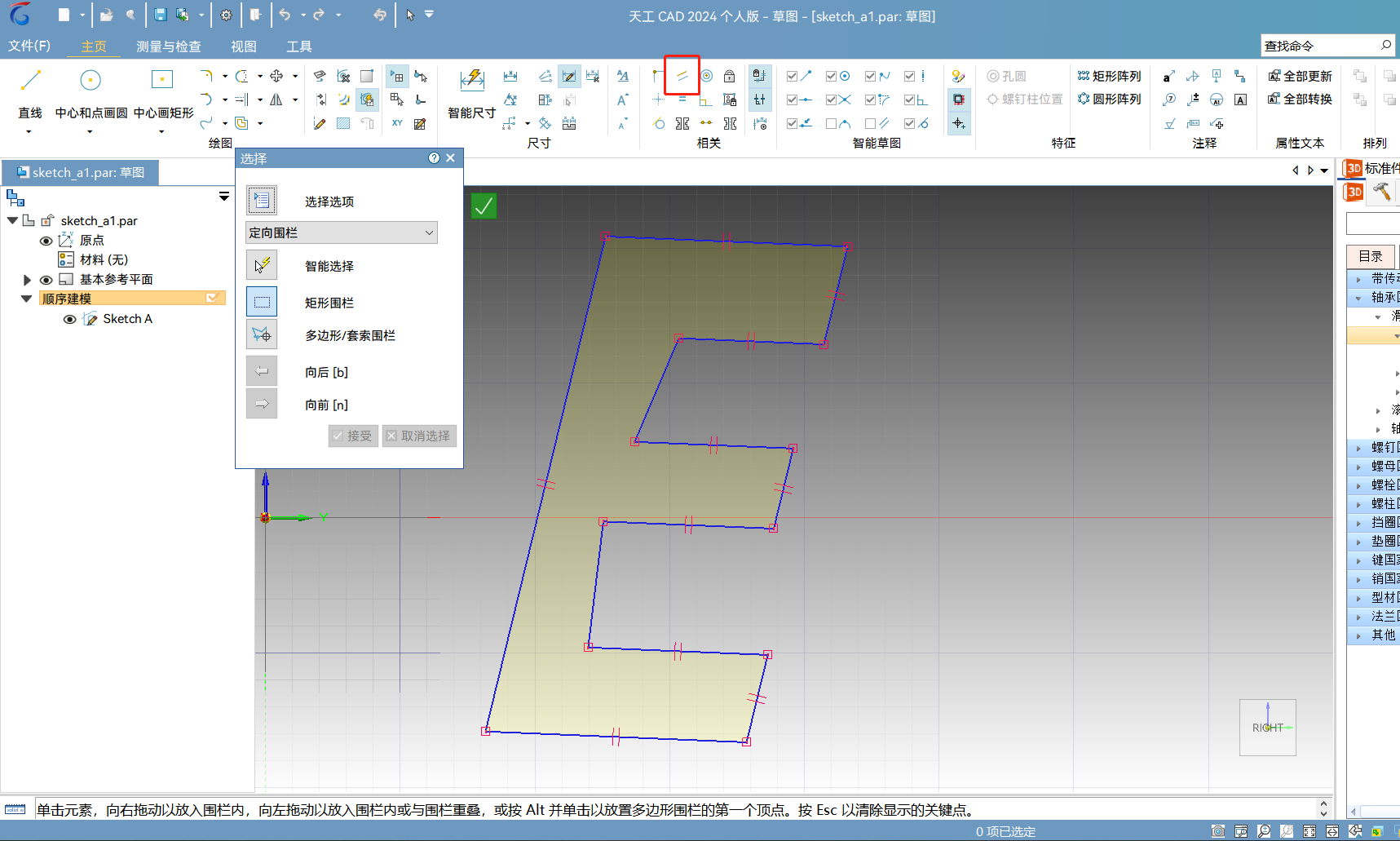Click the new document icon
Image resolution: width=1400 pixels, height=841 pixels.
coord(64,15)
